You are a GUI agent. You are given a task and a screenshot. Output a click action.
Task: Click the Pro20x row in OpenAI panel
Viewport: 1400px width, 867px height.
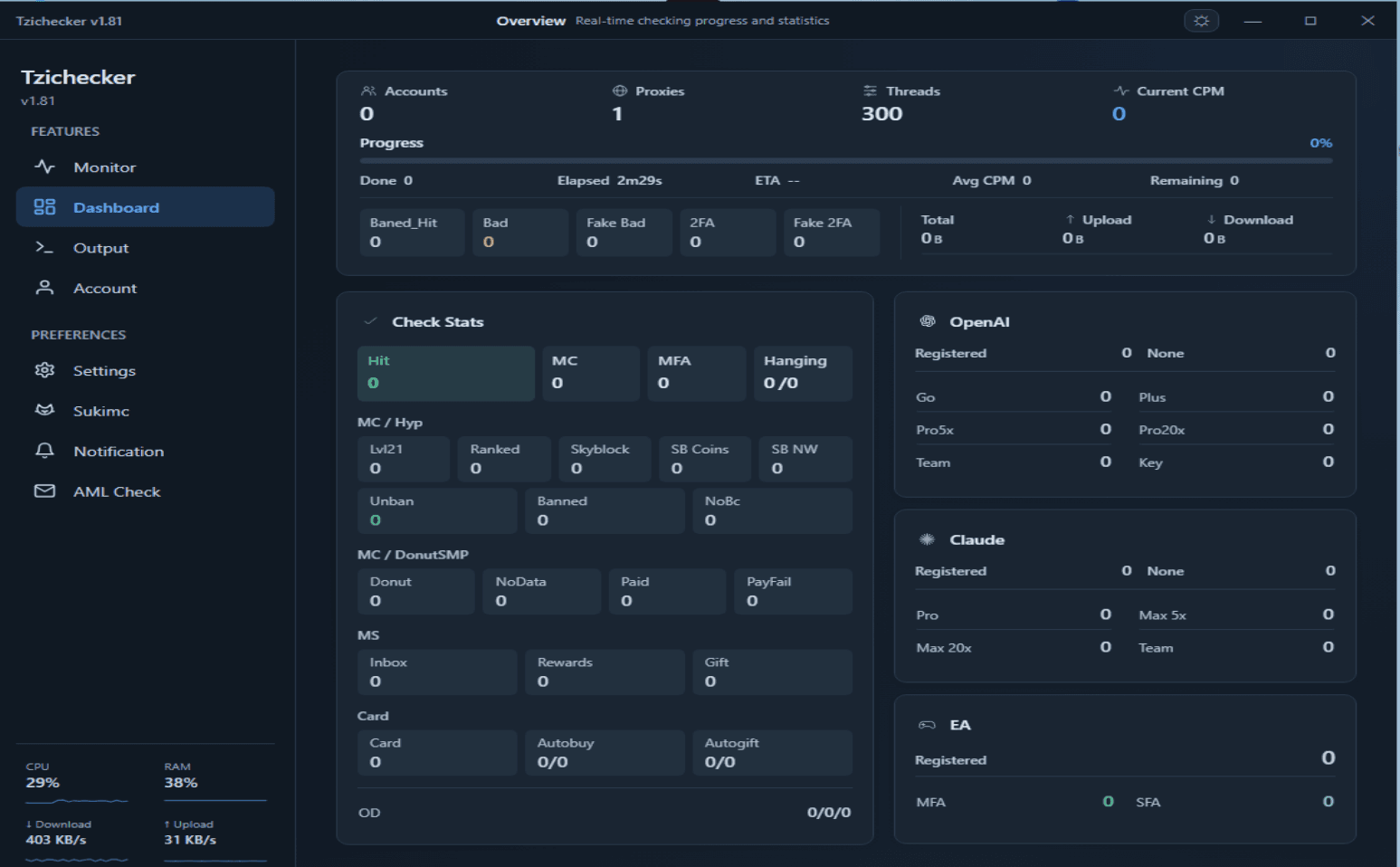coord(1236,429)
